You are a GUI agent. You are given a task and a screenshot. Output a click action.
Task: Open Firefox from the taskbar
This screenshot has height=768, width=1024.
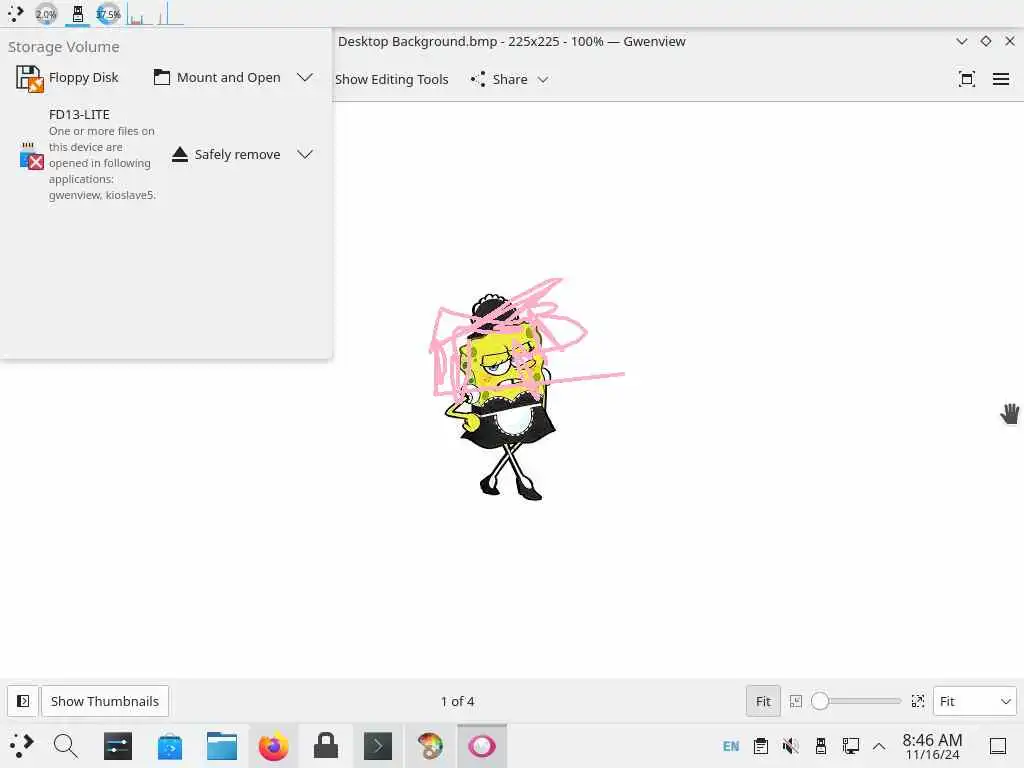[x=274, y=746]
